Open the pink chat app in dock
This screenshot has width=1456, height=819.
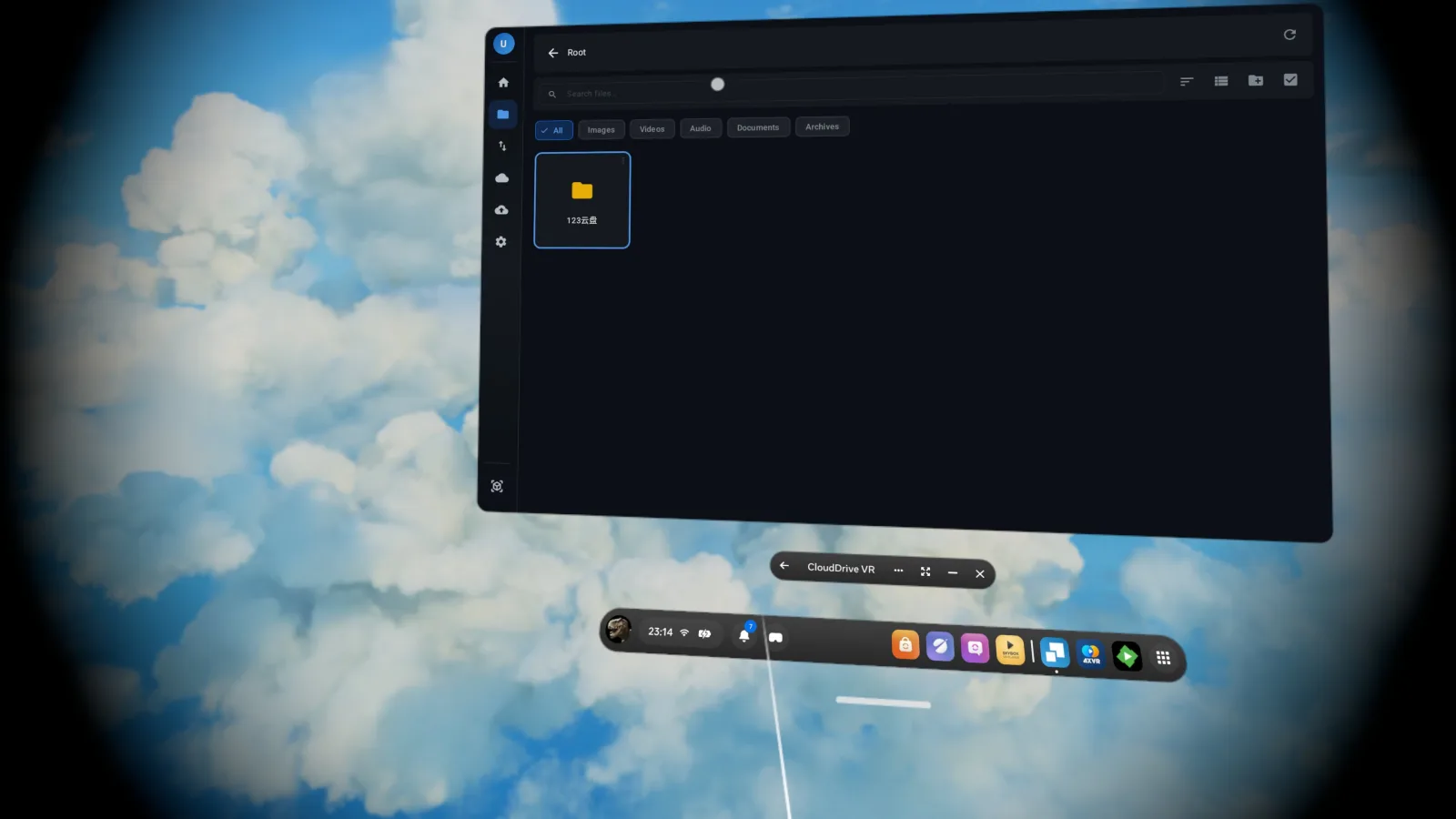click(975, 649)
